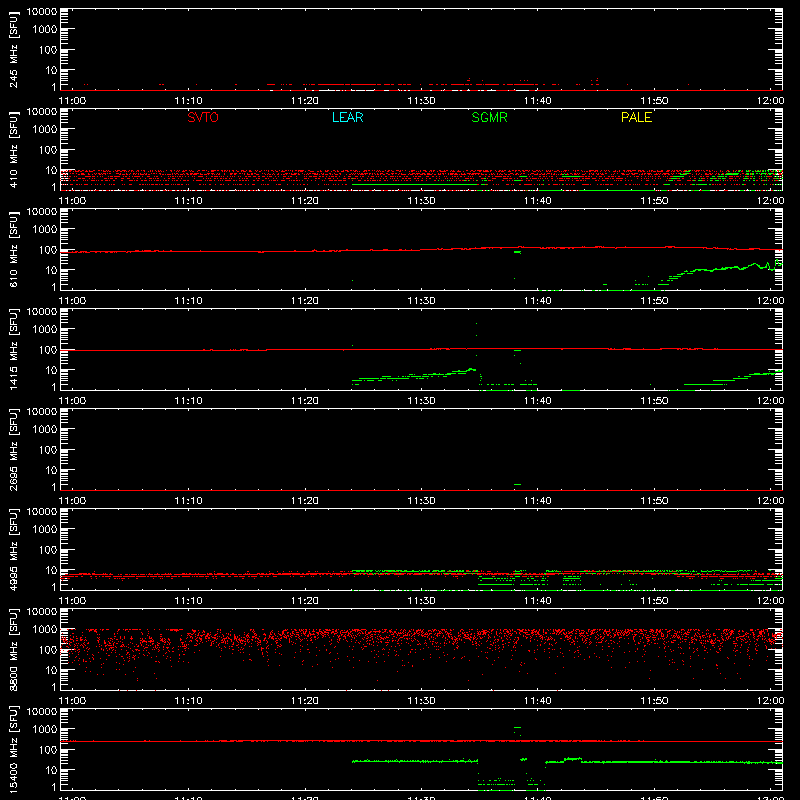The image size is (800, 800).
Task: Select the 8800 MHz [SFU] axis title
Action: (13, 649)
